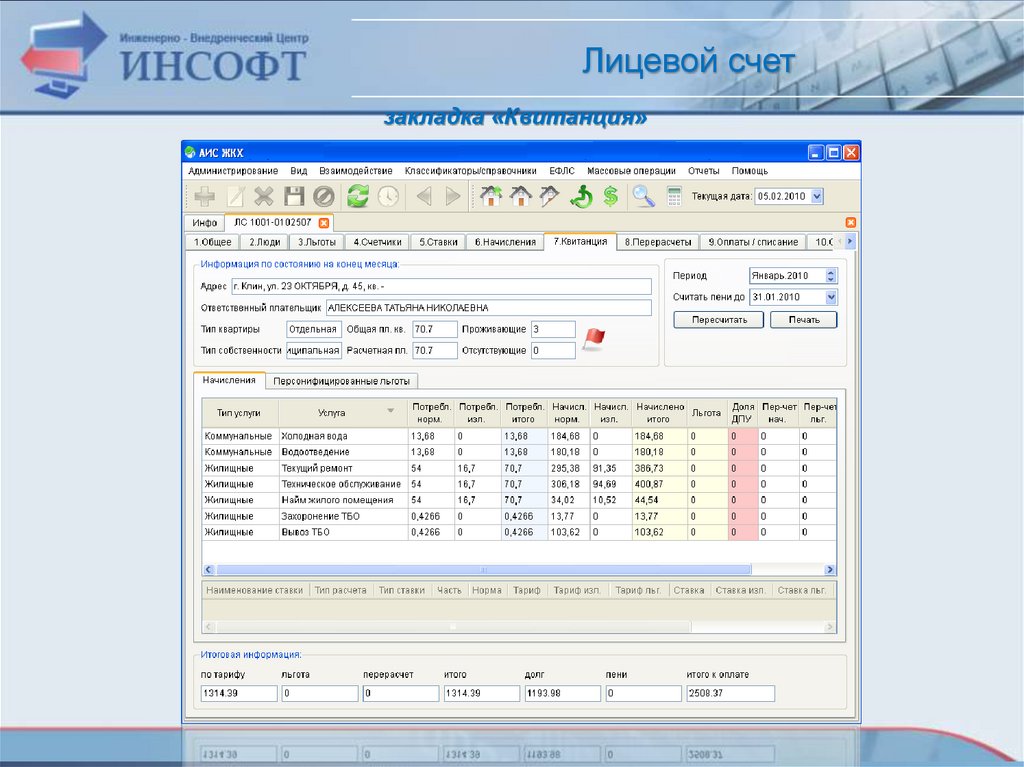Open the Вид menu
The image size is (1024, 767).
(x=298, y=171)
